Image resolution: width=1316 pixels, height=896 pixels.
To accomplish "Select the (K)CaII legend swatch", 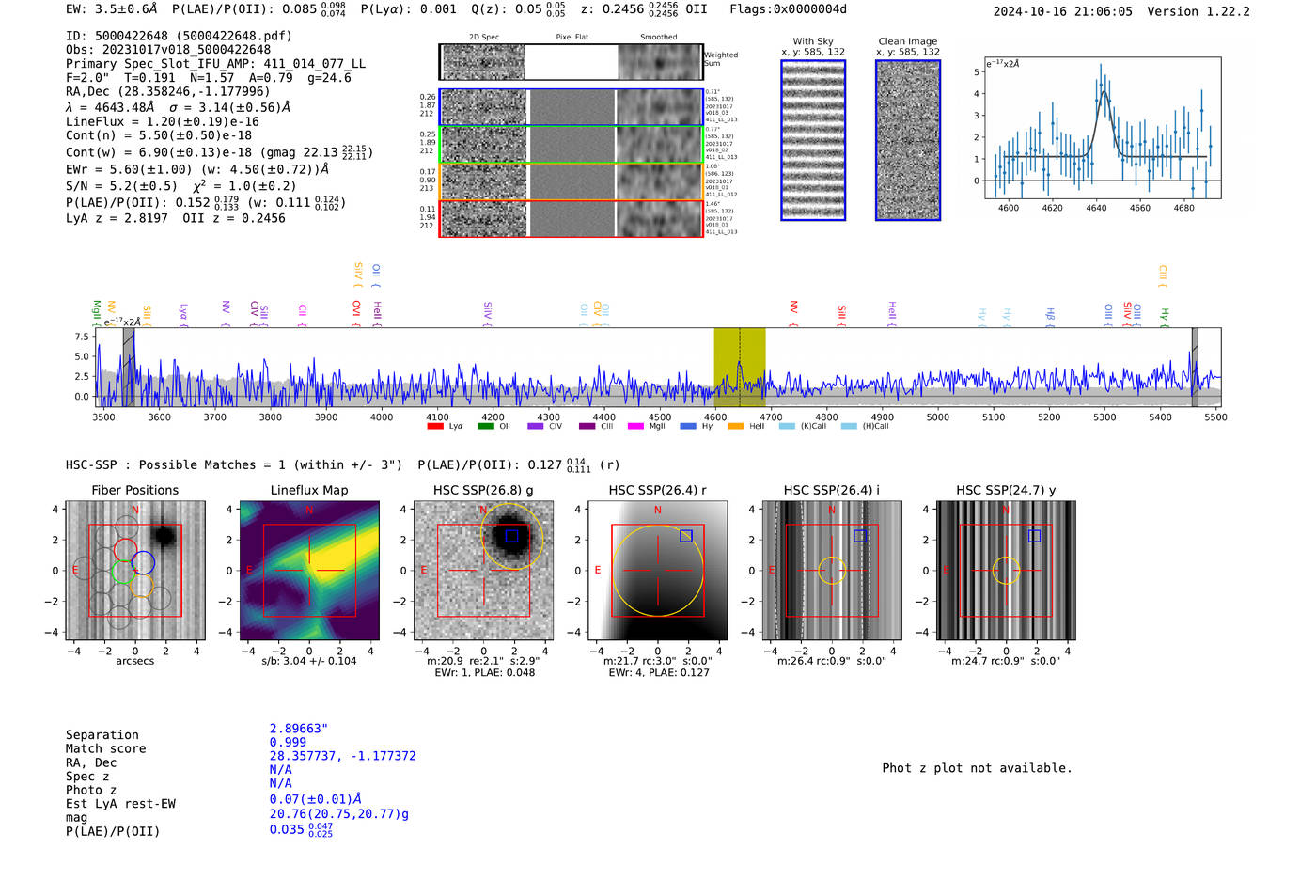I will (x=787, y=426).
